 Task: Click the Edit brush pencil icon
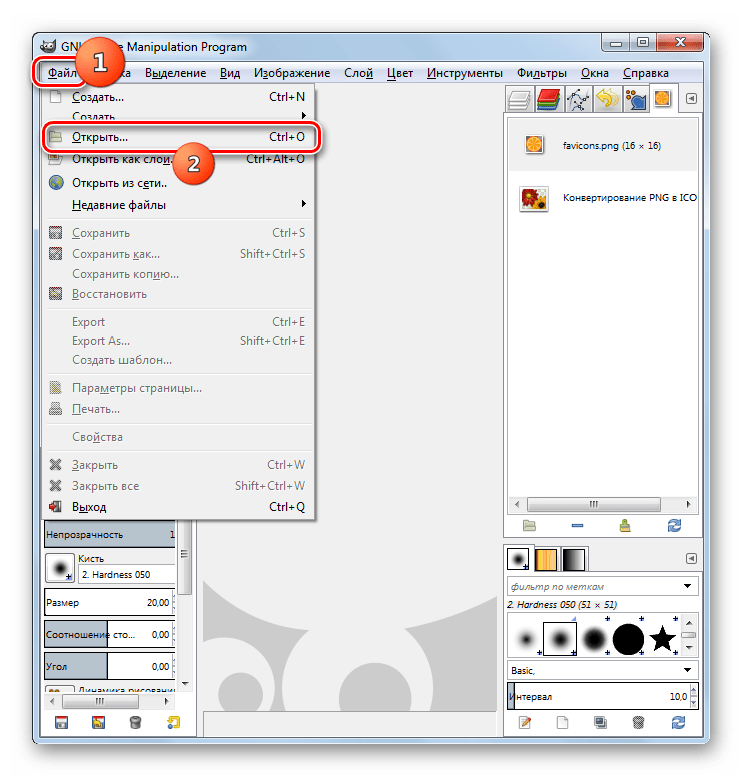[525, 722]
